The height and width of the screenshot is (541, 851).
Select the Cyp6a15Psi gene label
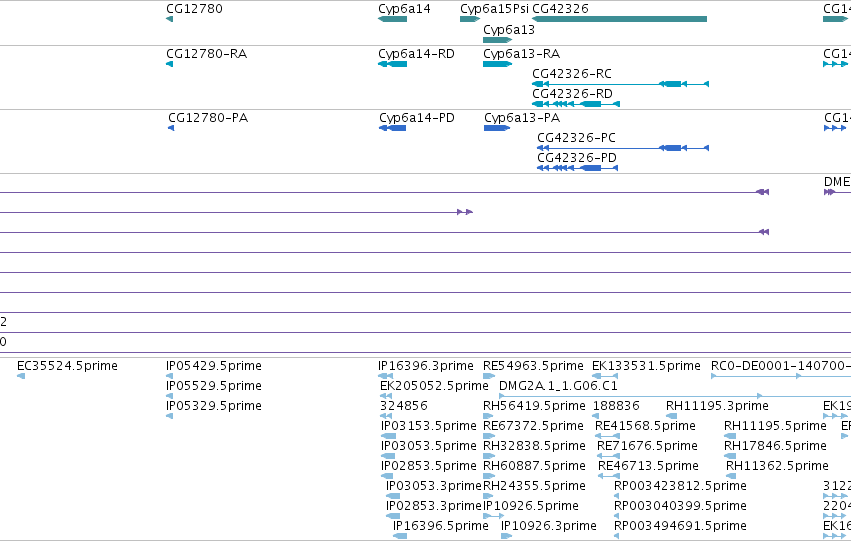pos(494,9)
